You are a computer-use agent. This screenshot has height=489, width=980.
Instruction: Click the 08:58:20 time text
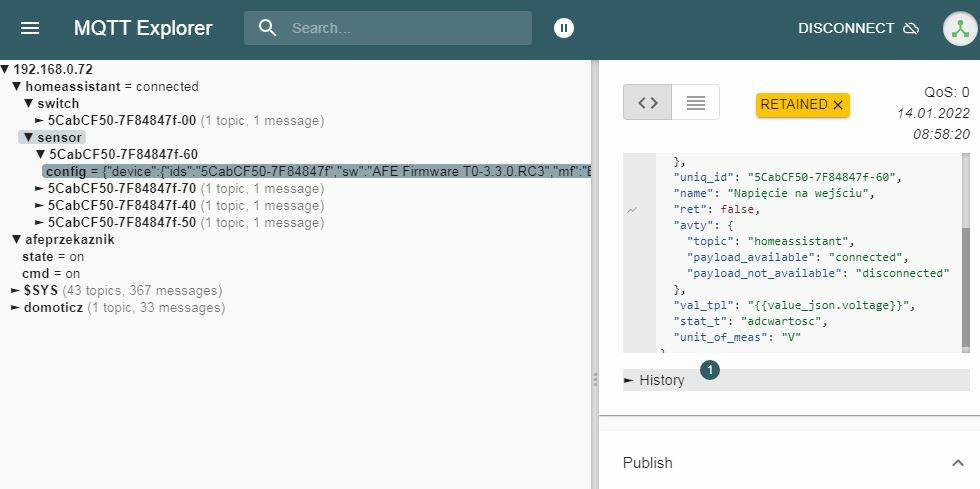click(x=942, y=134)
